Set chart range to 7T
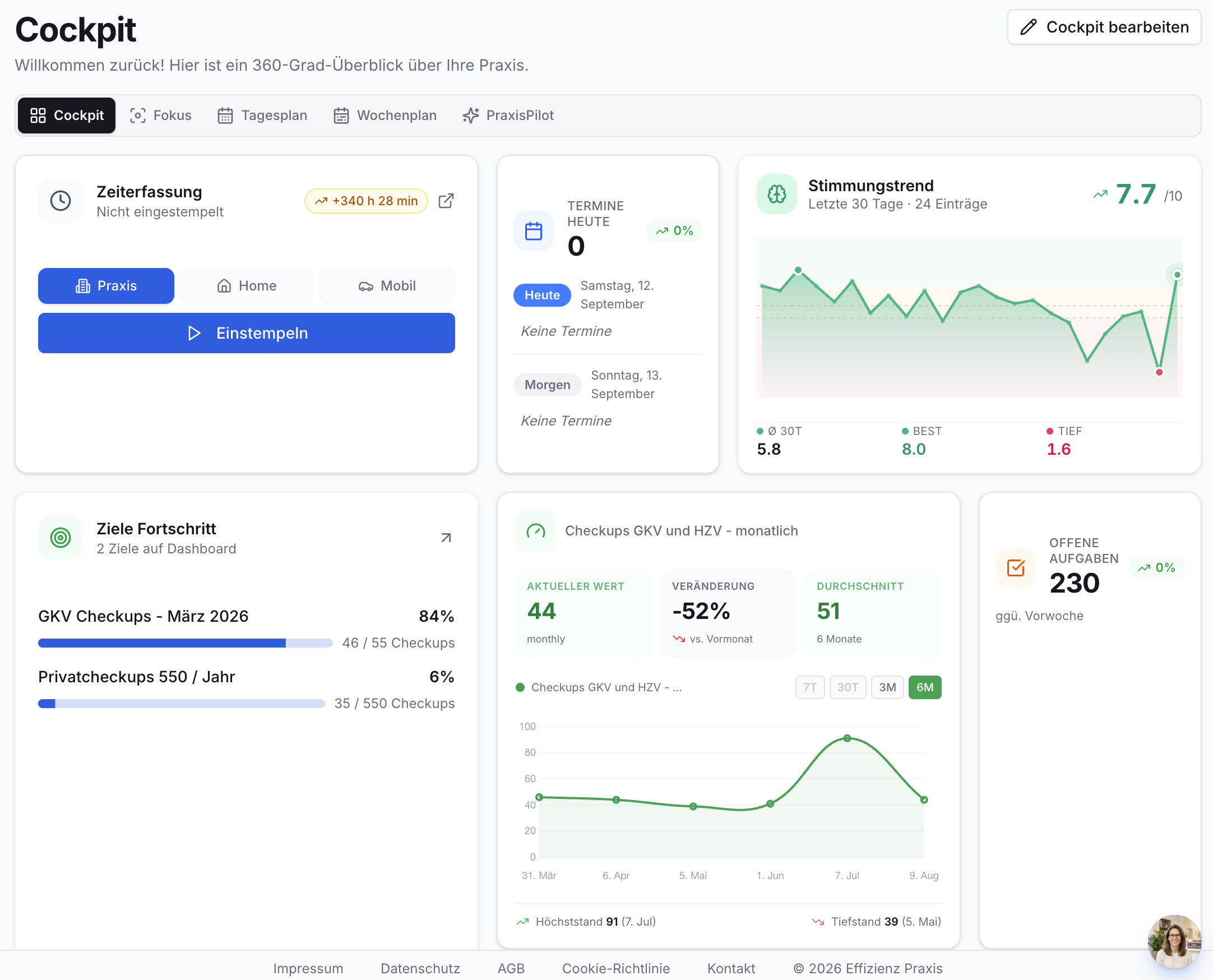1213x980 pixels. point(810,687)
